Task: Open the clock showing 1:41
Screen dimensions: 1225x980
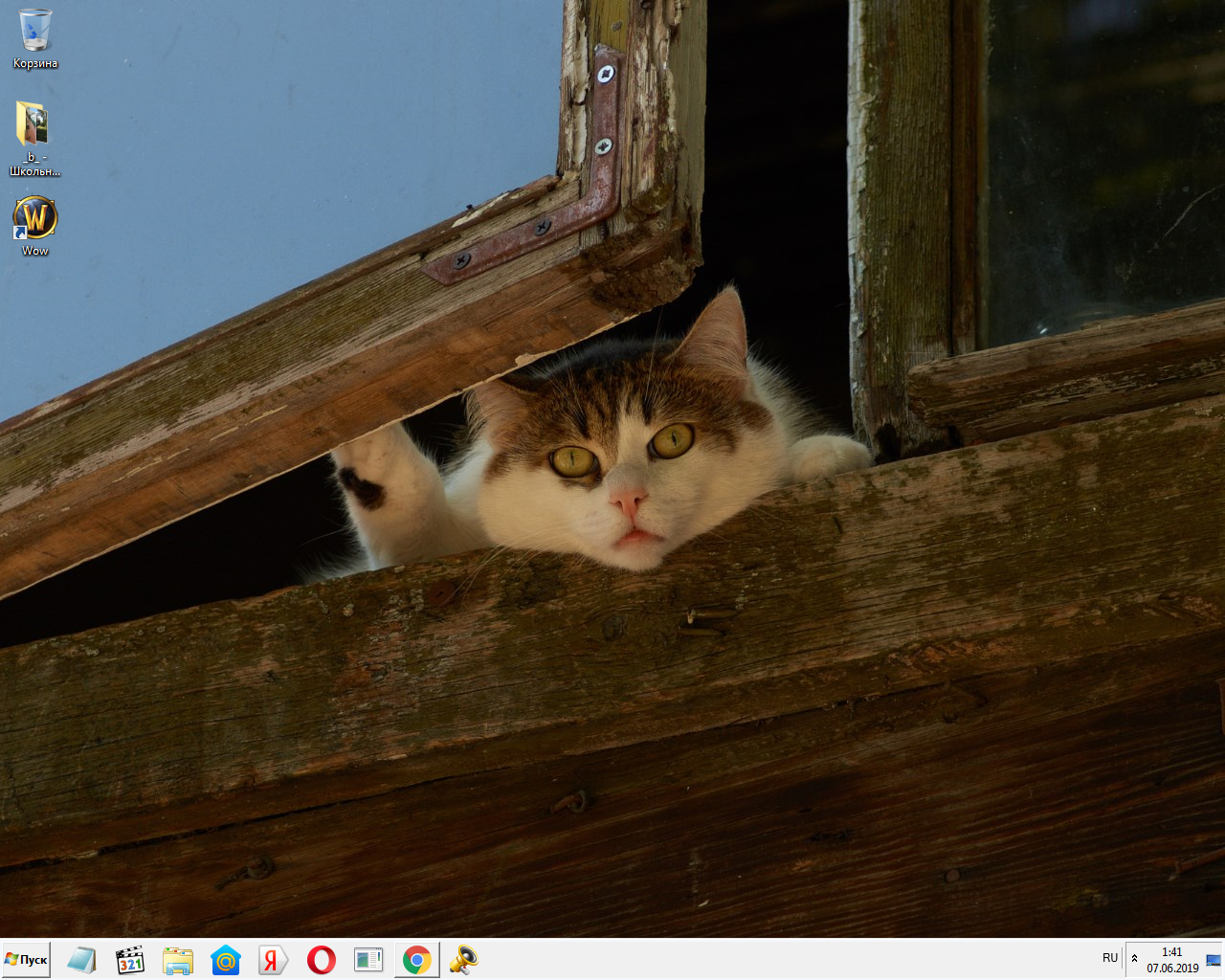Action: (x=1172, y=960)
